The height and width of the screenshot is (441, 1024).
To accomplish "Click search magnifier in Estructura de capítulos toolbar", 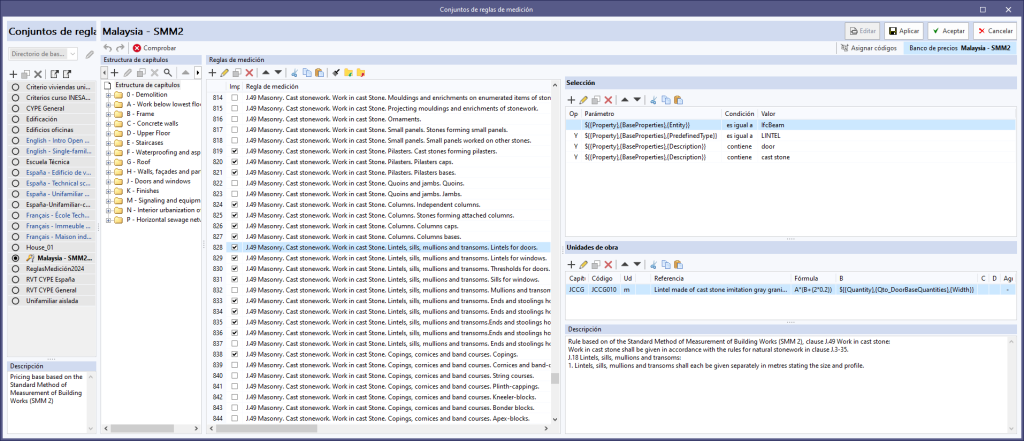I will tap(169, 73).
